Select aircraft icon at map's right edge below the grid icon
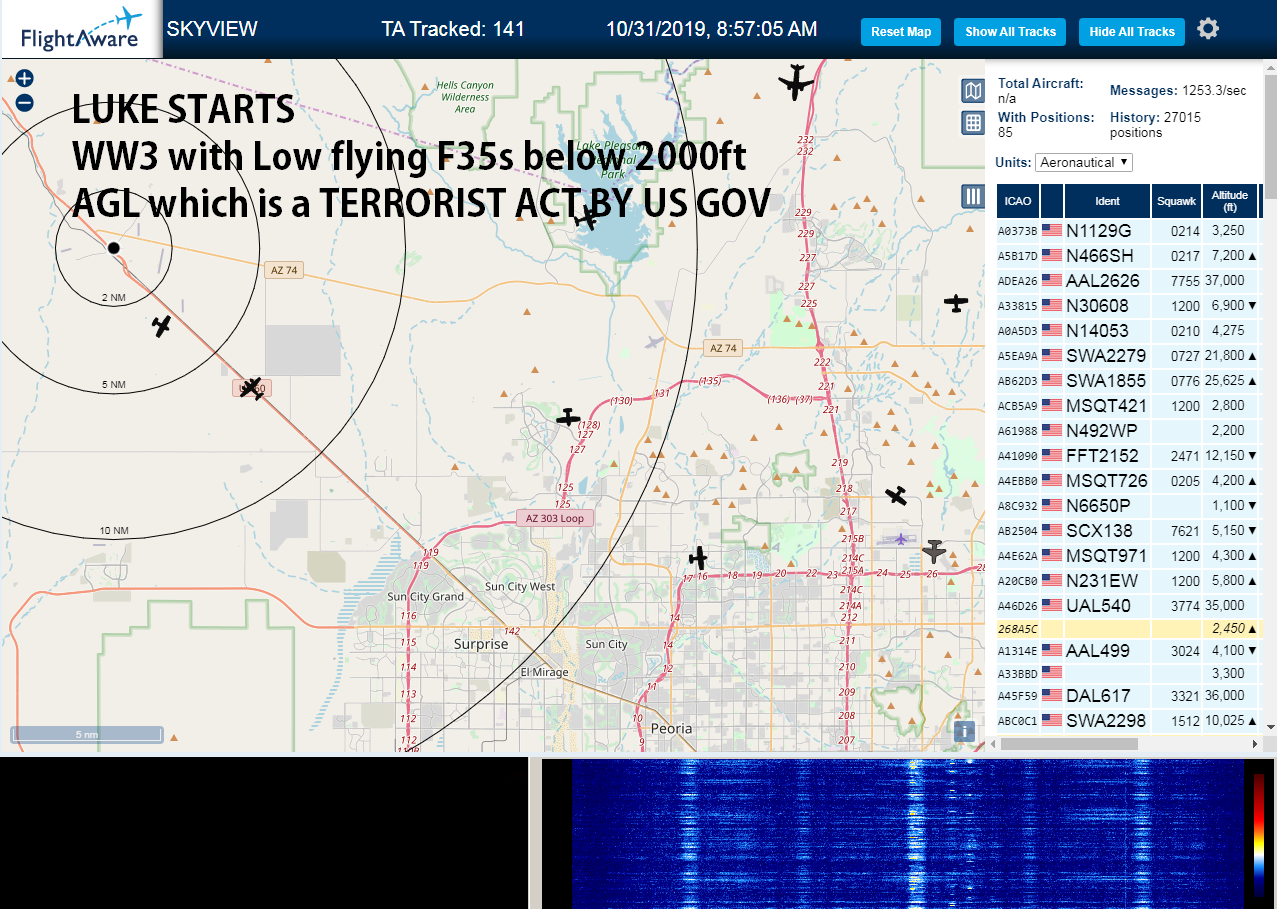This screenshot has height=909, width=1277. coord(957,302)
